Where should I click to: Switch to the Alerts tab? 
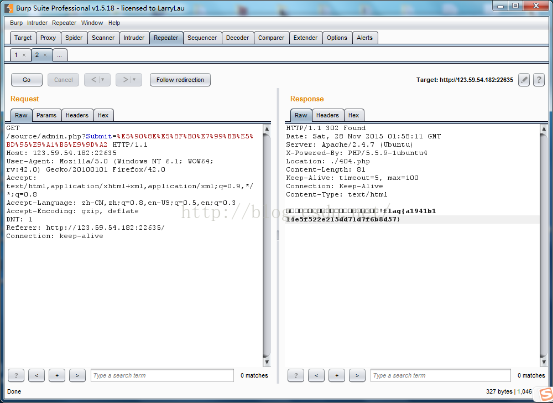365,38
